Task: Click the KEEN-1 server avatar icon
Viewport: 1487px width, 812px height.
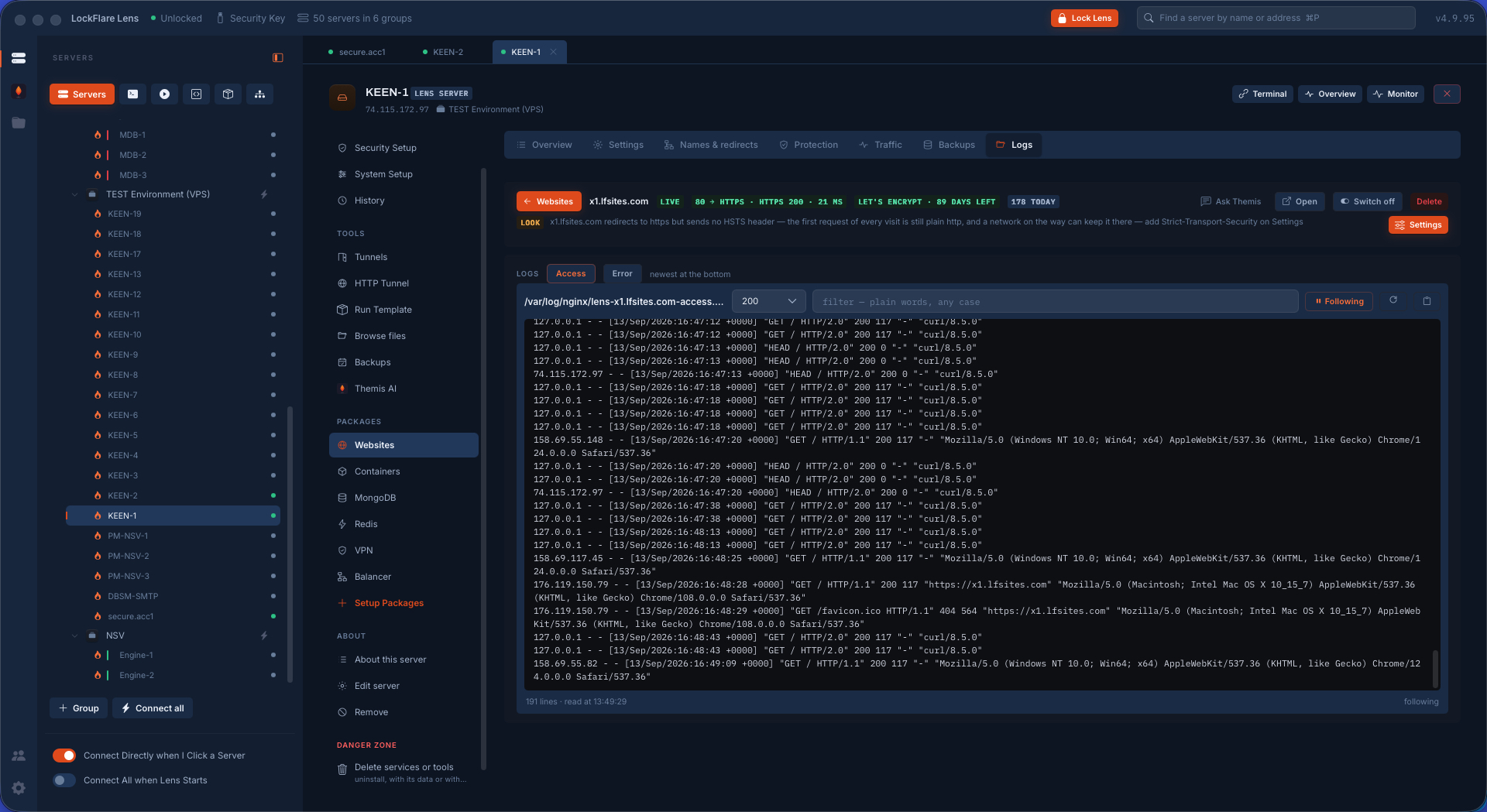Action: (x=342, y=98)
